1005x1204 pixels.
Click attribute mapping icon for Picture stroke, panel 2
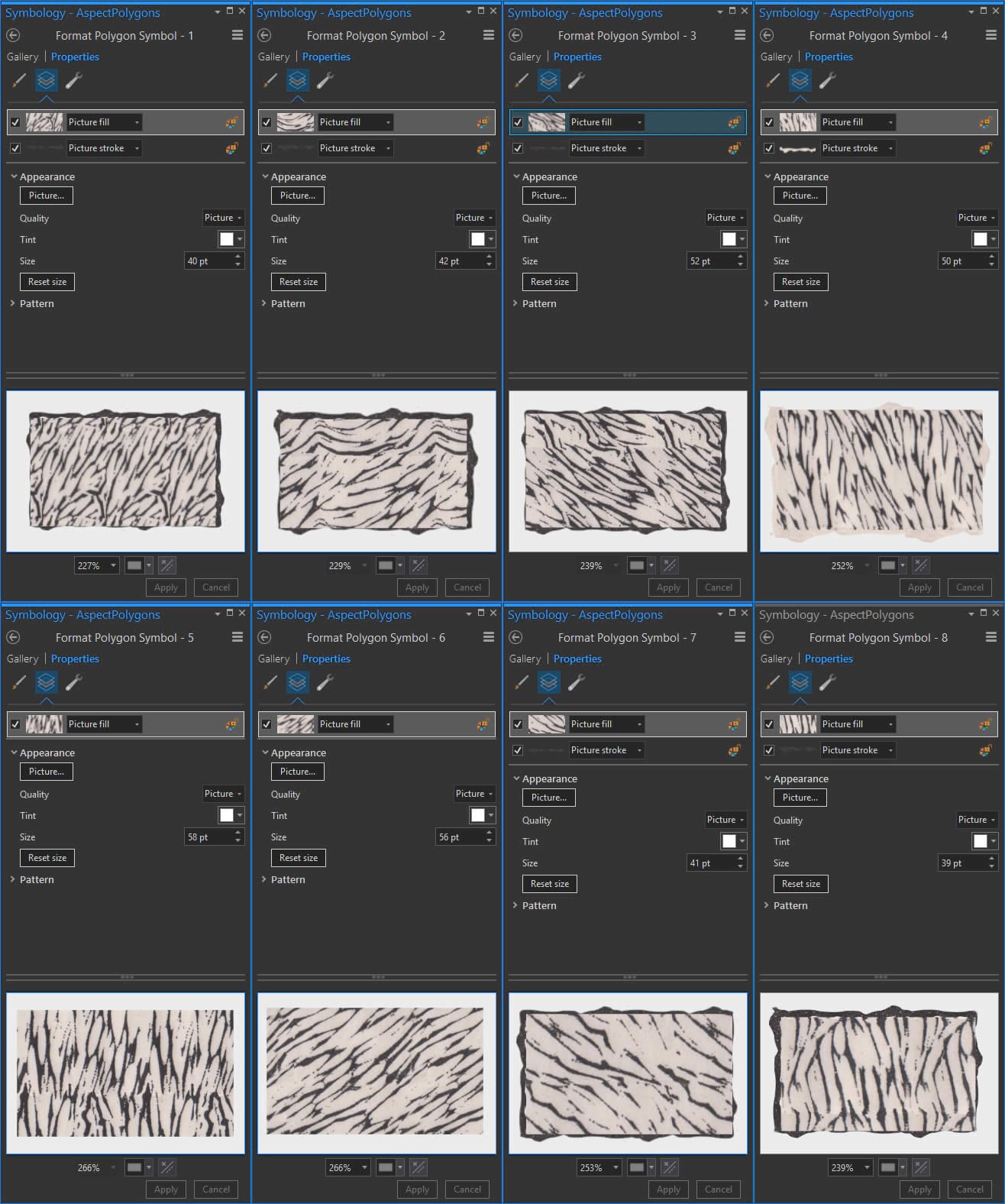[483, 148]
